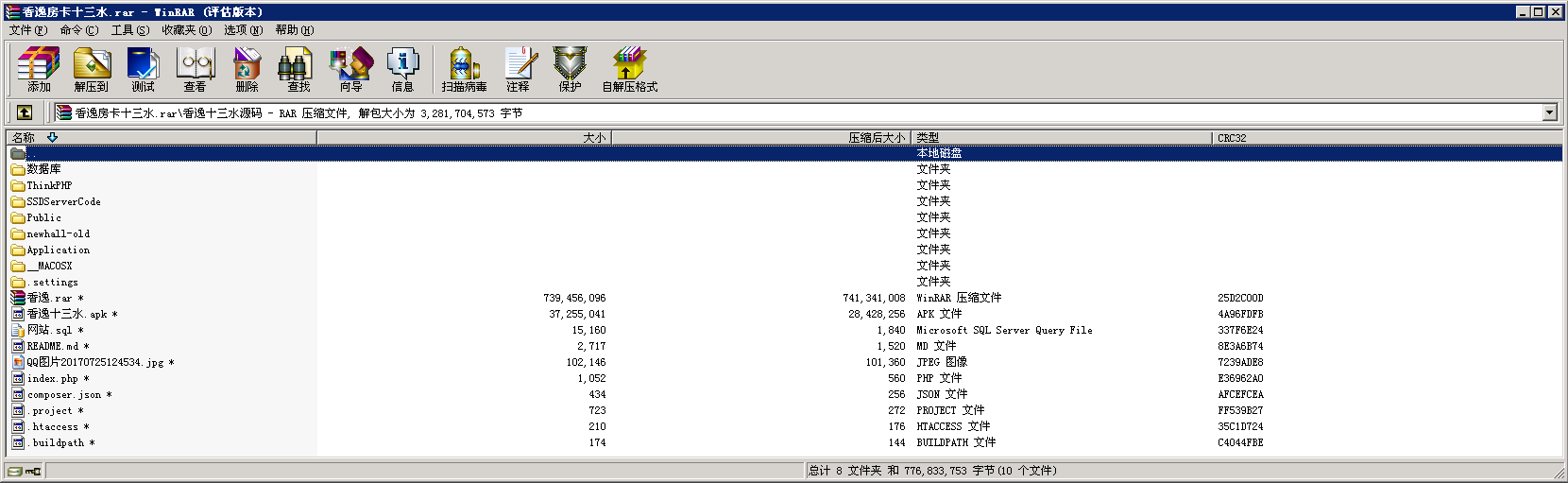Open the File (文件) menu
1568x483 pixels.
coord(27,30)
